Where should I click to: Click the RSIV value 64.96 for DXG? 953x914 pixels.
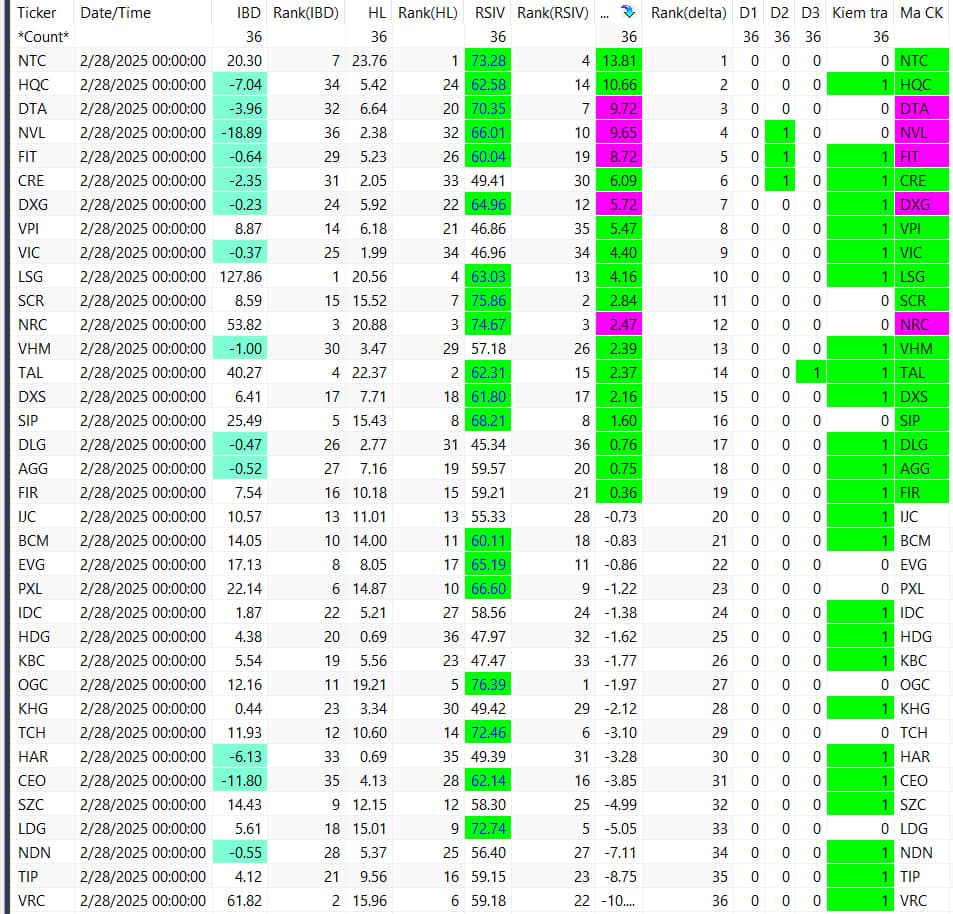pos(488,205)
